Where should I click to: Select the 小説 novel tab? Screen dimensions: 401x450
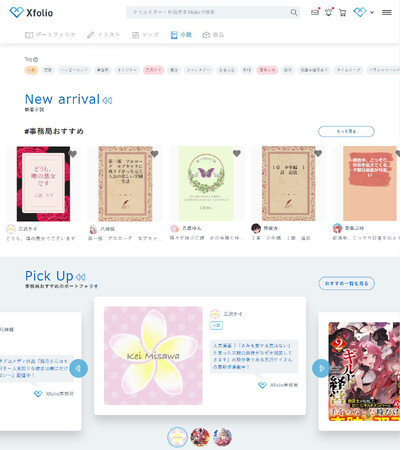(181, 35)
